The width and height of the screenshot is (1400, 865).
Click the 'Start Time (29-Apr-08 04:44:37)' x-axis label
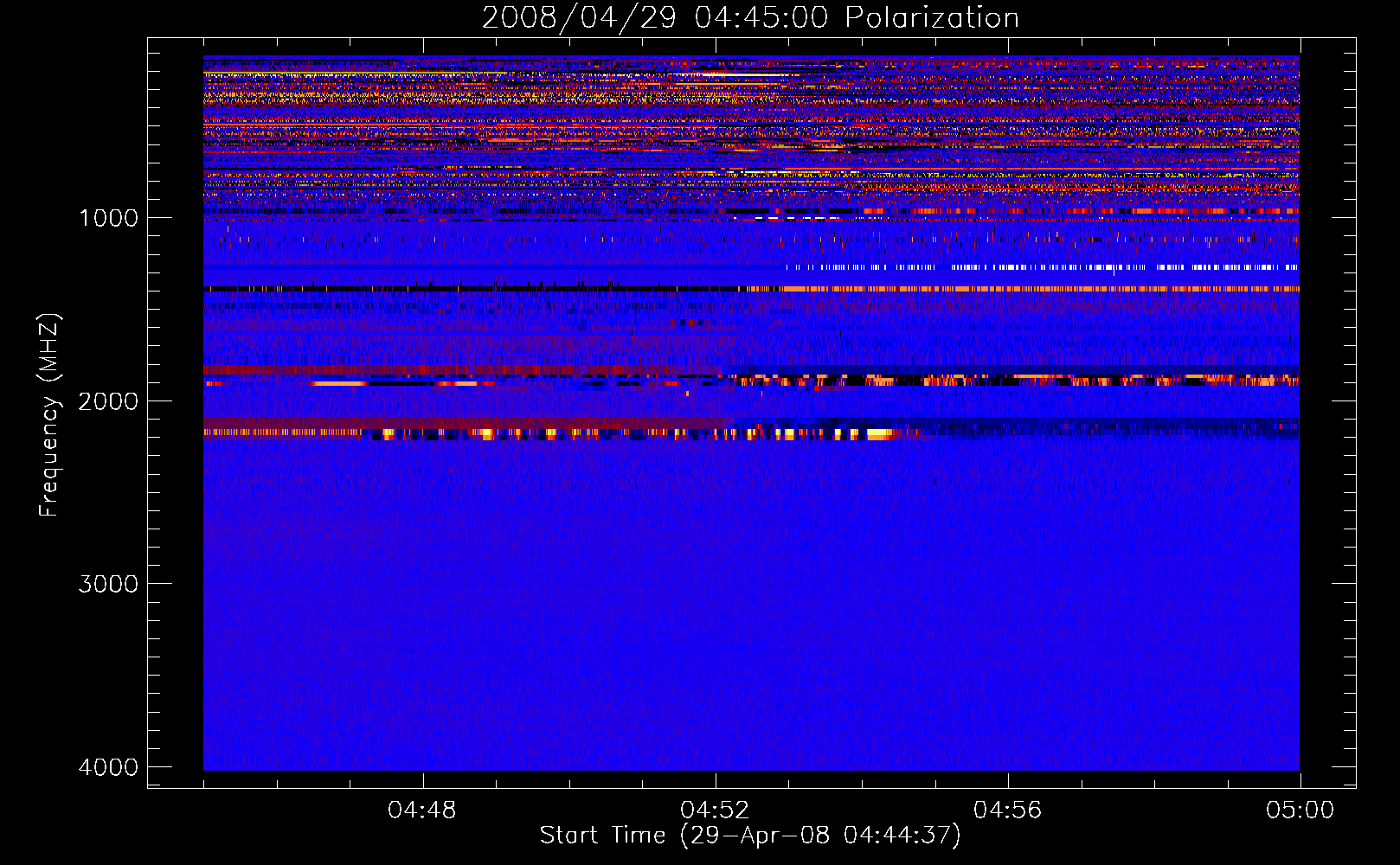(x=750, y=835)
